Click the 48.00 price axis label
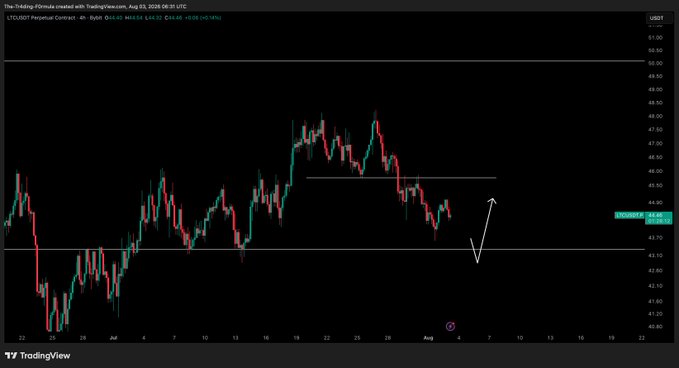679x368 pixels. point(655,116)
